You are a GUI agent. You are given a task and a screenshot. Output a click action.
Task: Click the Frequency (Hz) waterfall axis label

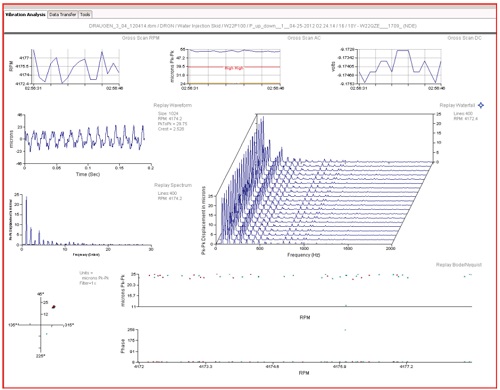point(303,255)
